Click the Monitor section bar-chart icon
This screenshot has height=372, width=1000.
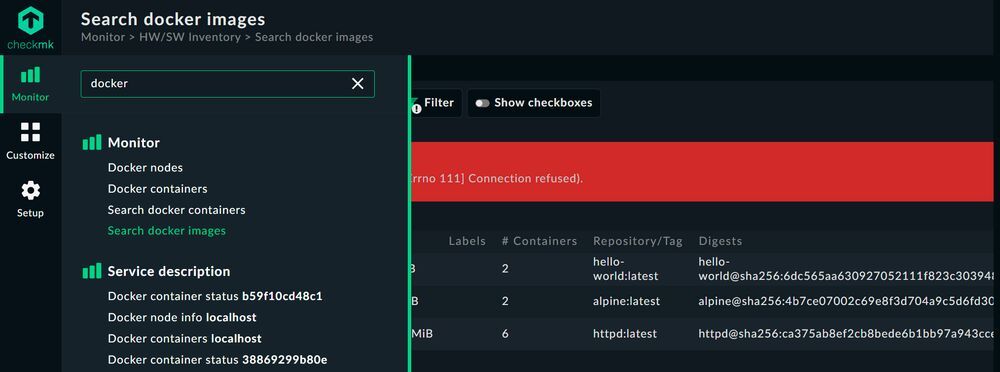[x=92, y=142]
